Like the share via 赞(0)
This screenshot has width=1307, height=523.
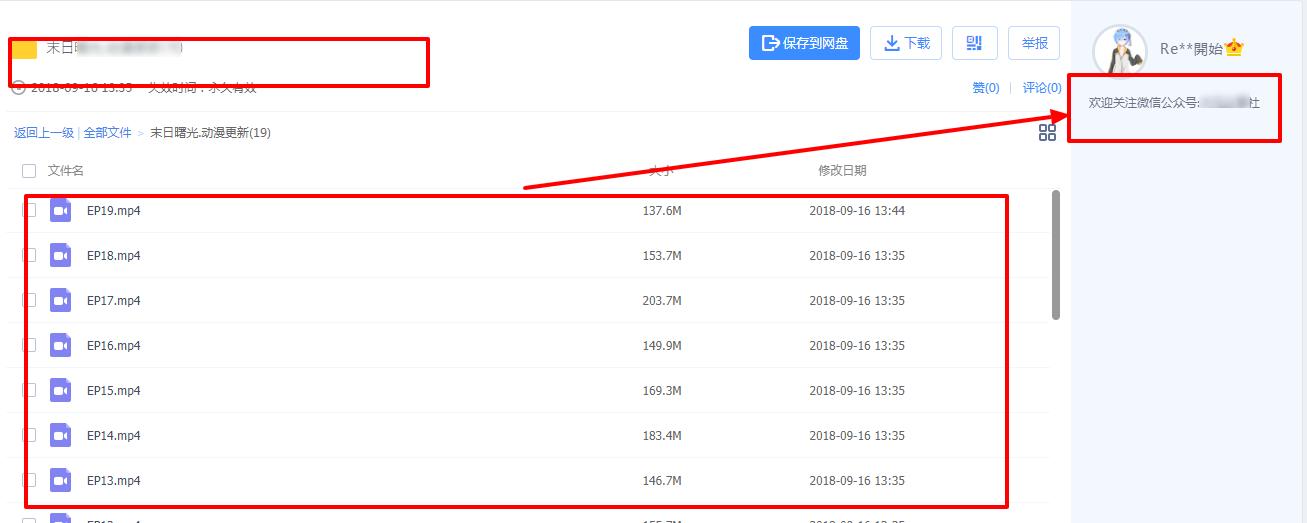pos(986,88)
